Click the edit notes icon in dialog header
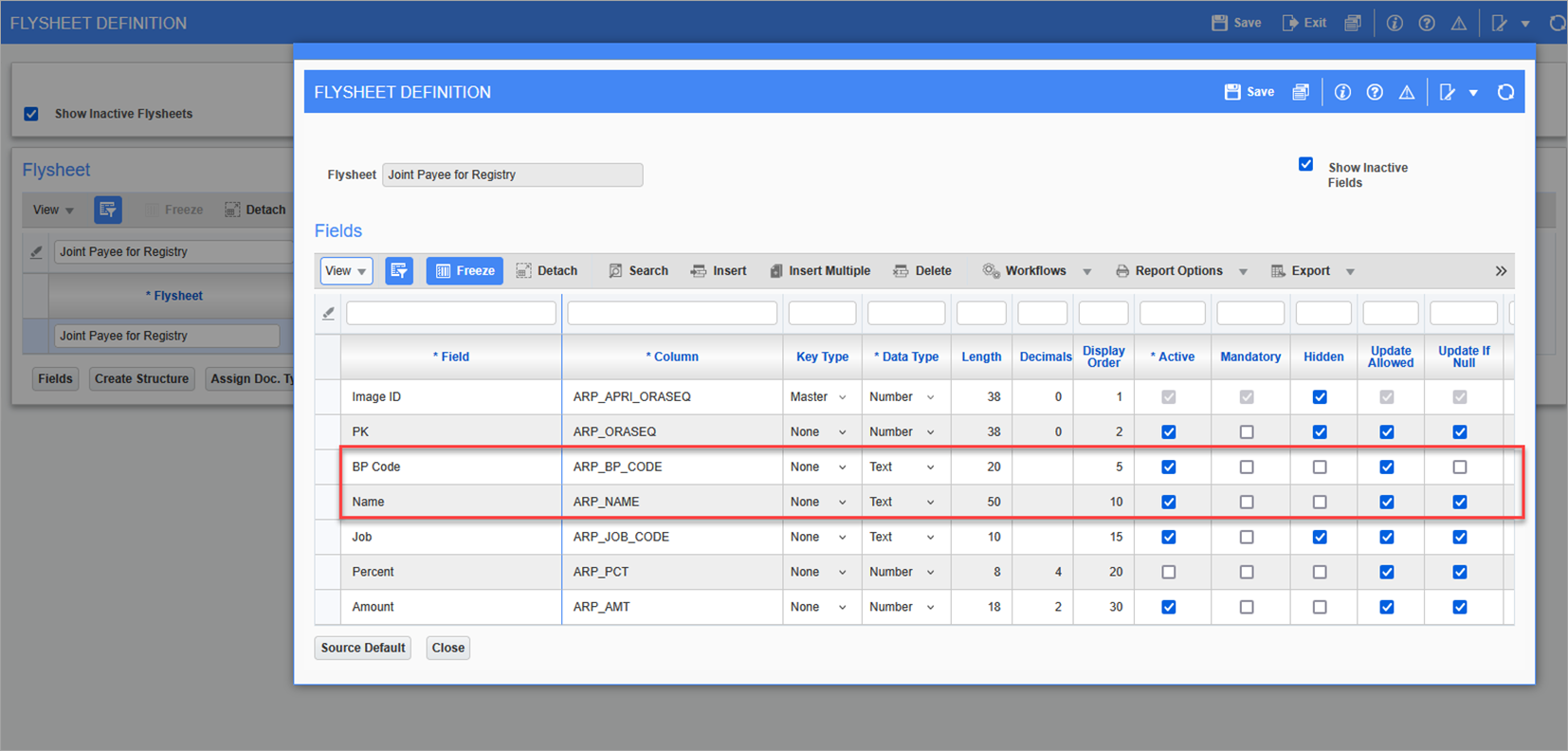The height and width of the screenshot is (751, 1568). 1448,92
